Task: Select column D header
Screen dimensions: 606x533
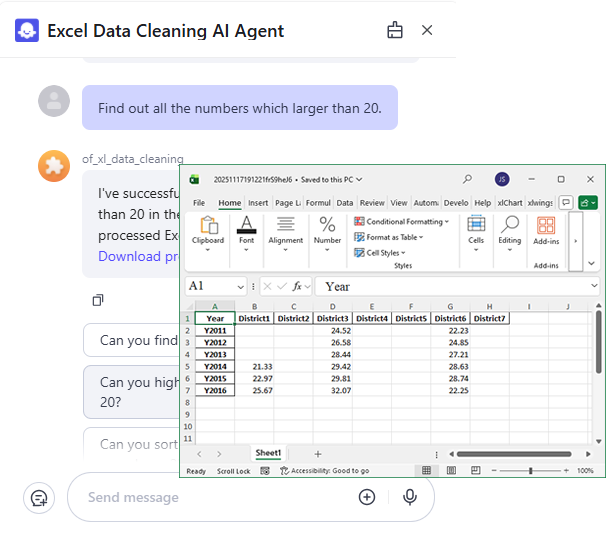Action: [332, 307]
